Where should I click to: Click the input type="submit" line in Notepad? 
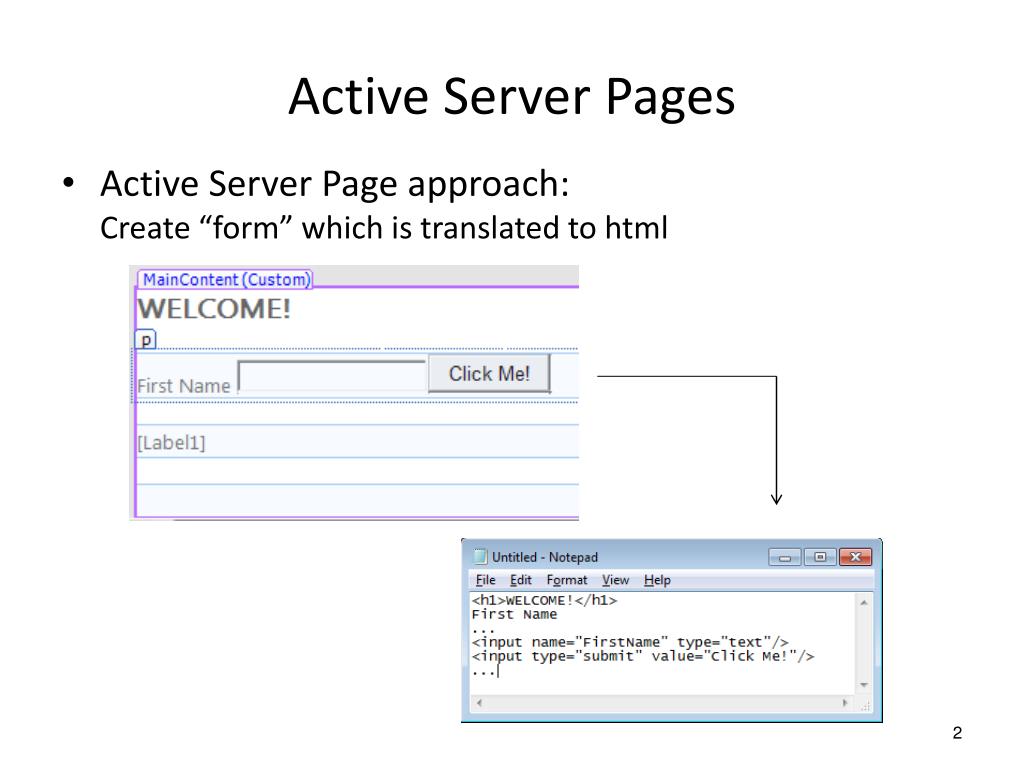(643, 656)
